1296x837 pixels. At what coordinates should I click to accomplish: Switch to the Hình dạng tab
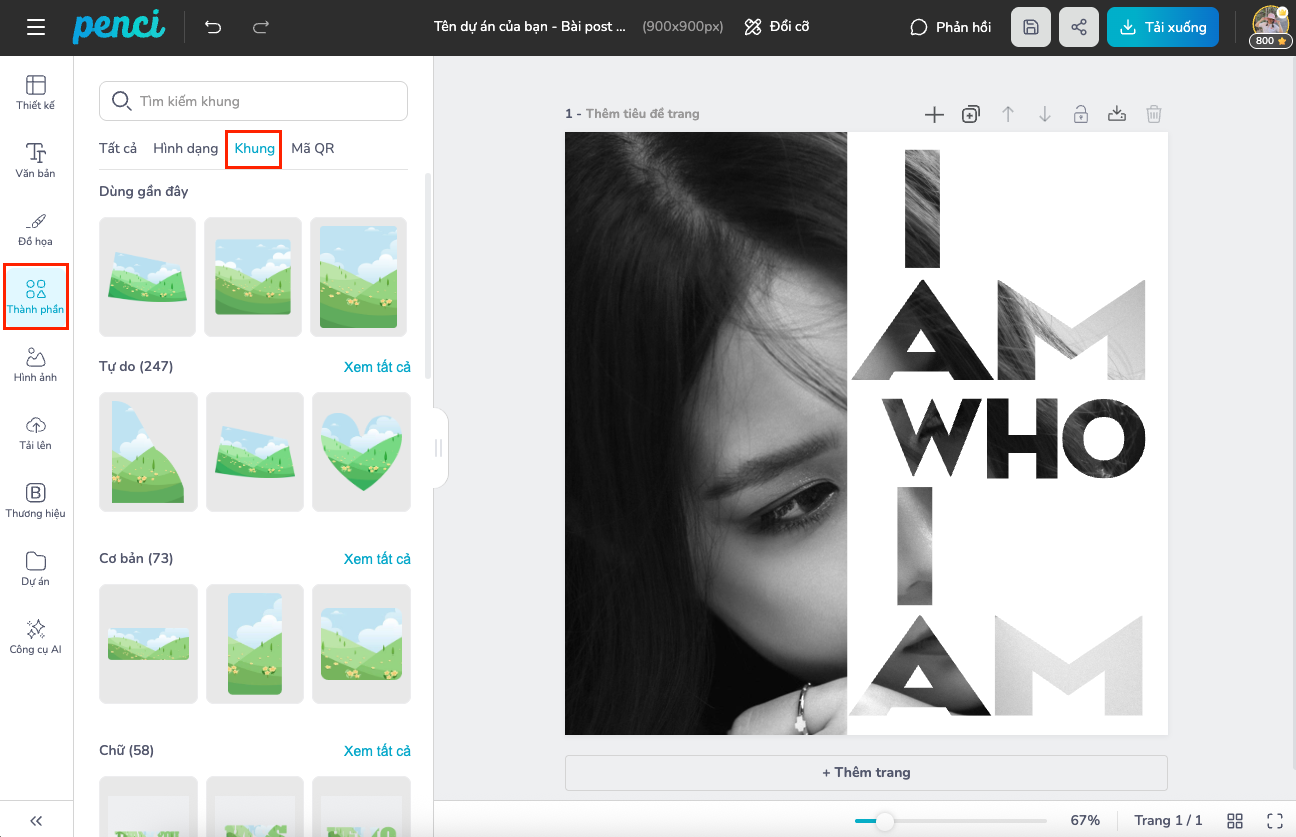point(185,148)
